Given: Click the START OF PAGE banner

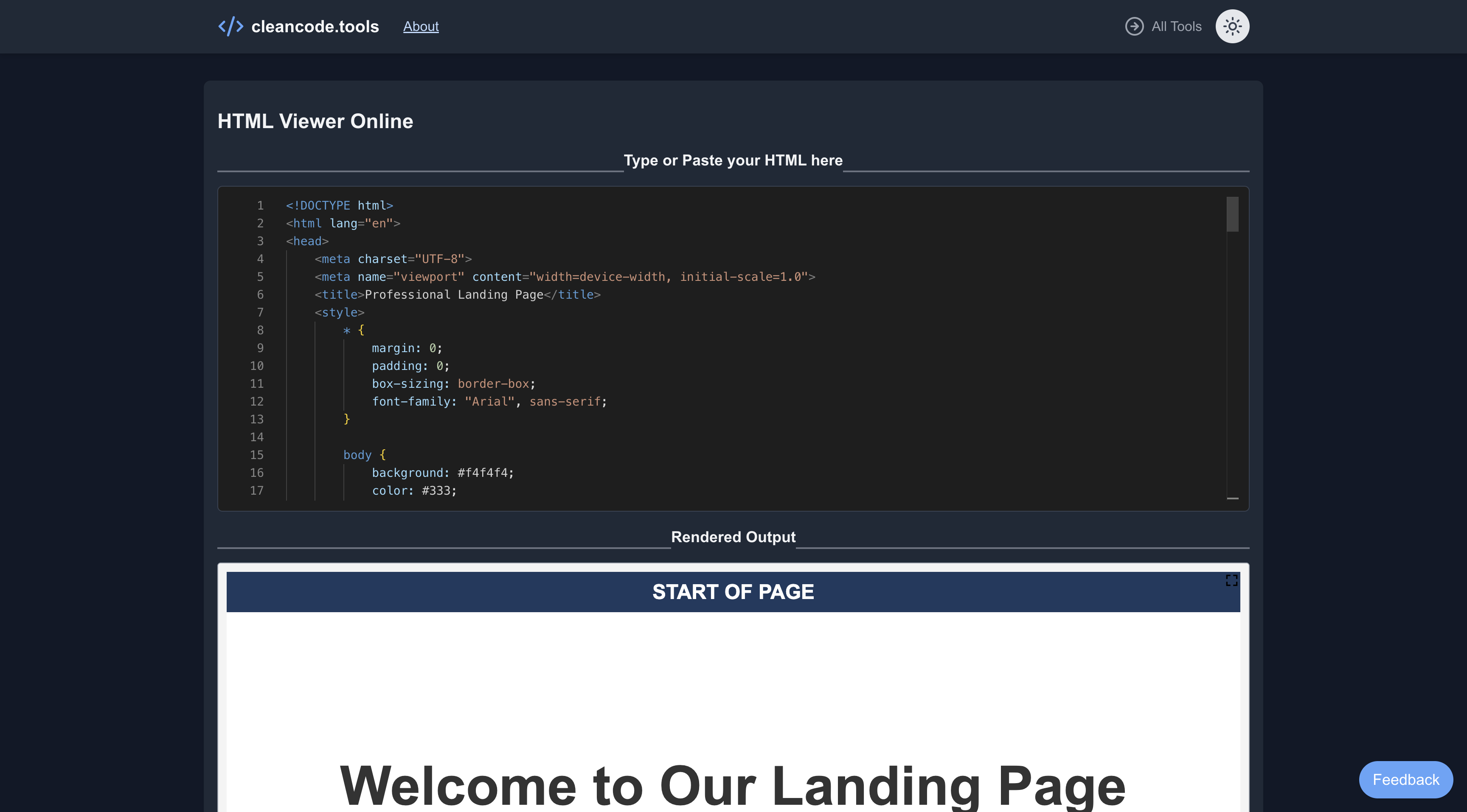Looking at the screenshot, I should [x=733, y=592].
